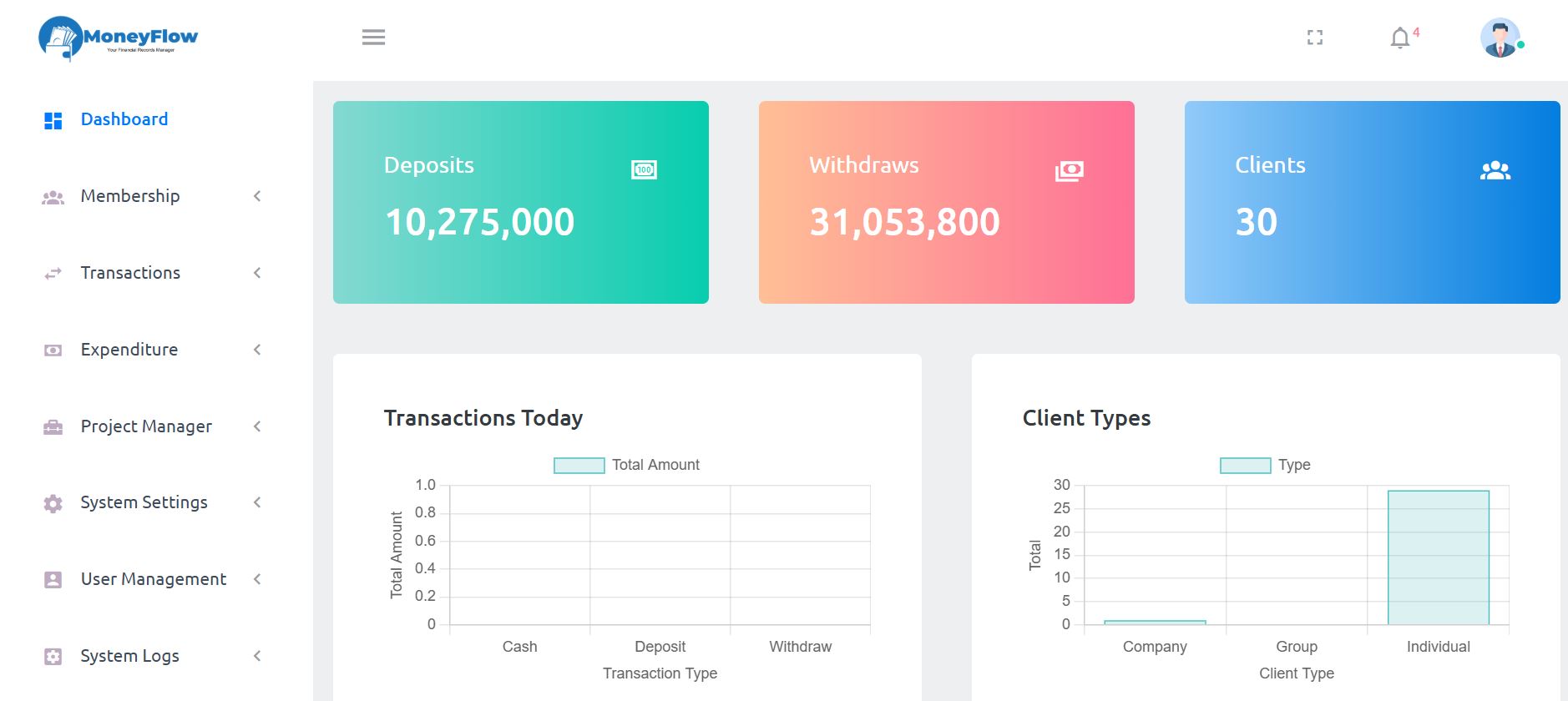
Task: Toggle fullscreen mode icon
Action: [1315, 38]
